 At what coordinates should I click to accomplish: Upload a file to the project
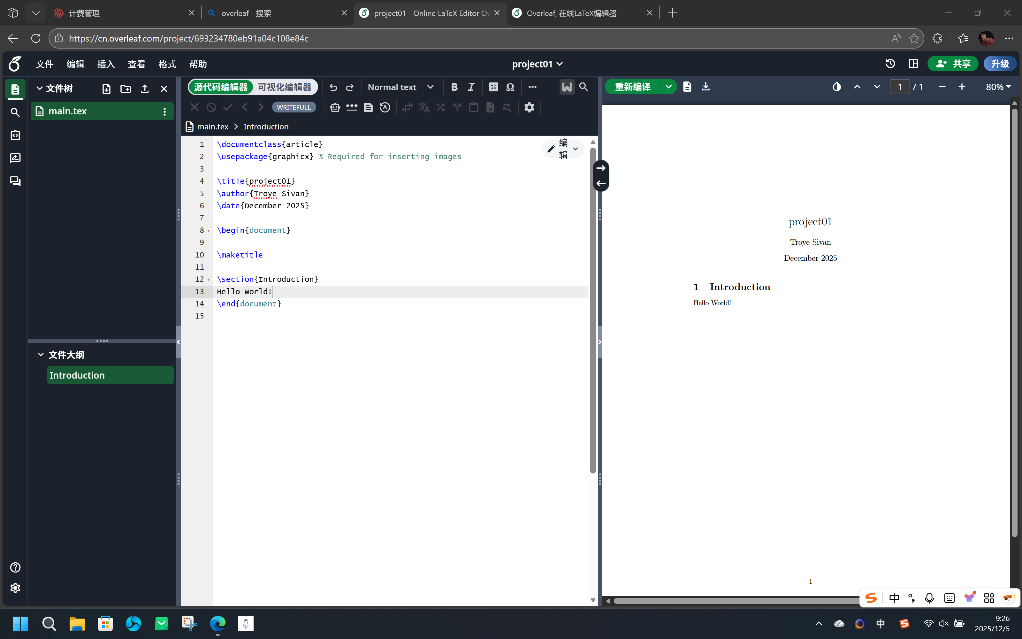tap(145, 88)
